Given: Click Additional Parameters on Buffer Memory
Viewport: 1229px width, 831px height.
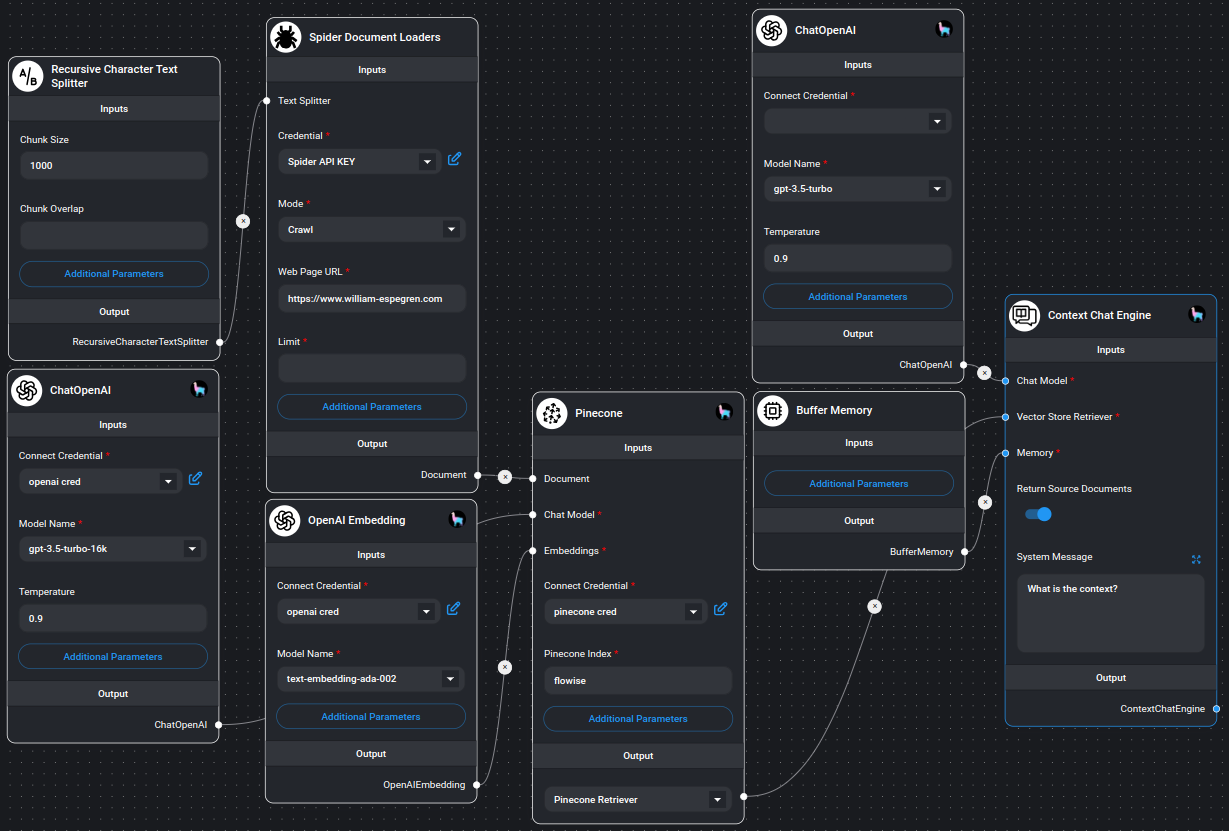Looking at the screenshot, I should [x=857, y=483].
